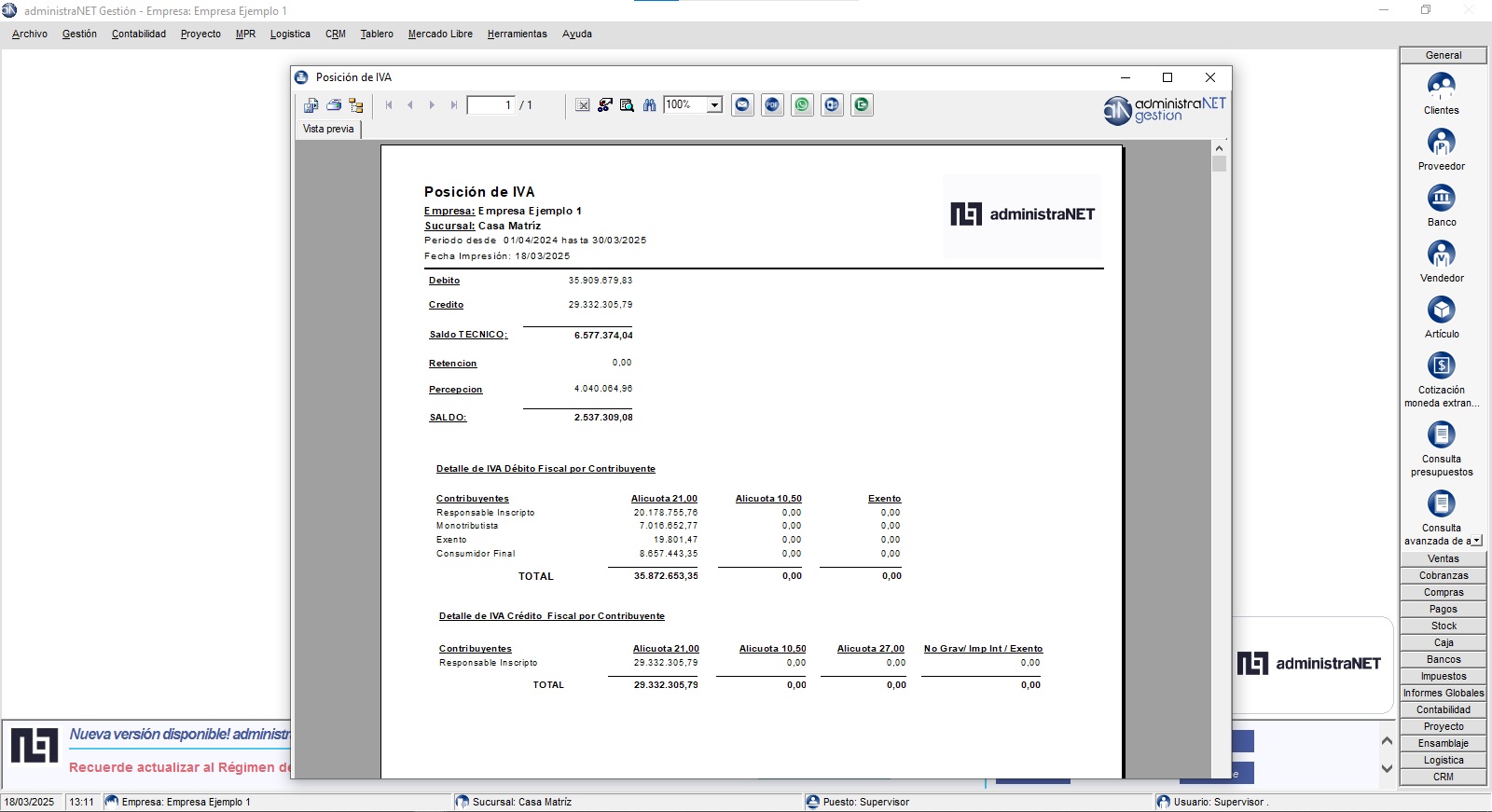Expand the General section in side panel
The width and height of the screenshot is (1492, 812).
(1444, 55)
